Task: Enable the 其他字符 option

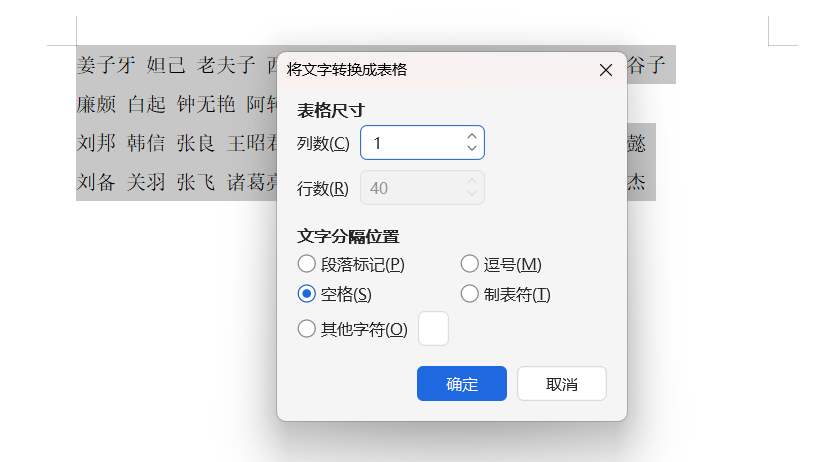Action: click(307, 329)
